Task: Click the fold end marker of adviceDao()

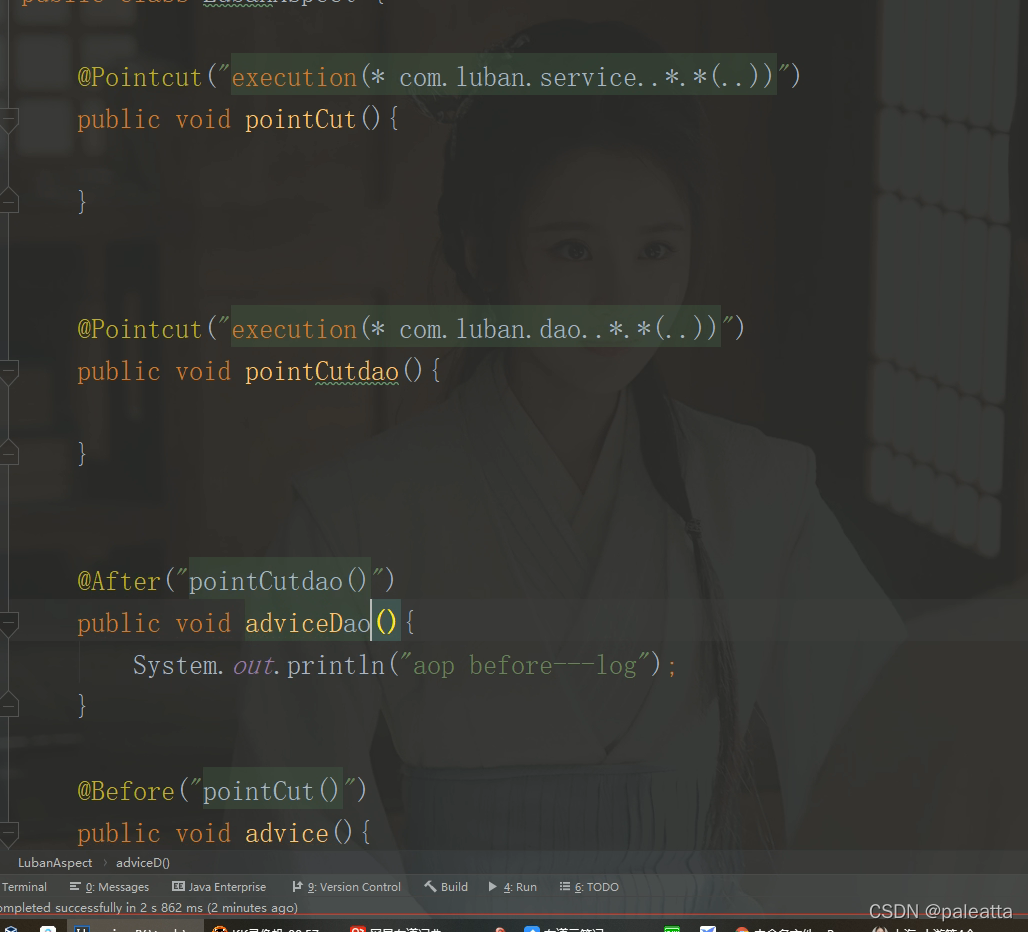Action: click(9, 705)
